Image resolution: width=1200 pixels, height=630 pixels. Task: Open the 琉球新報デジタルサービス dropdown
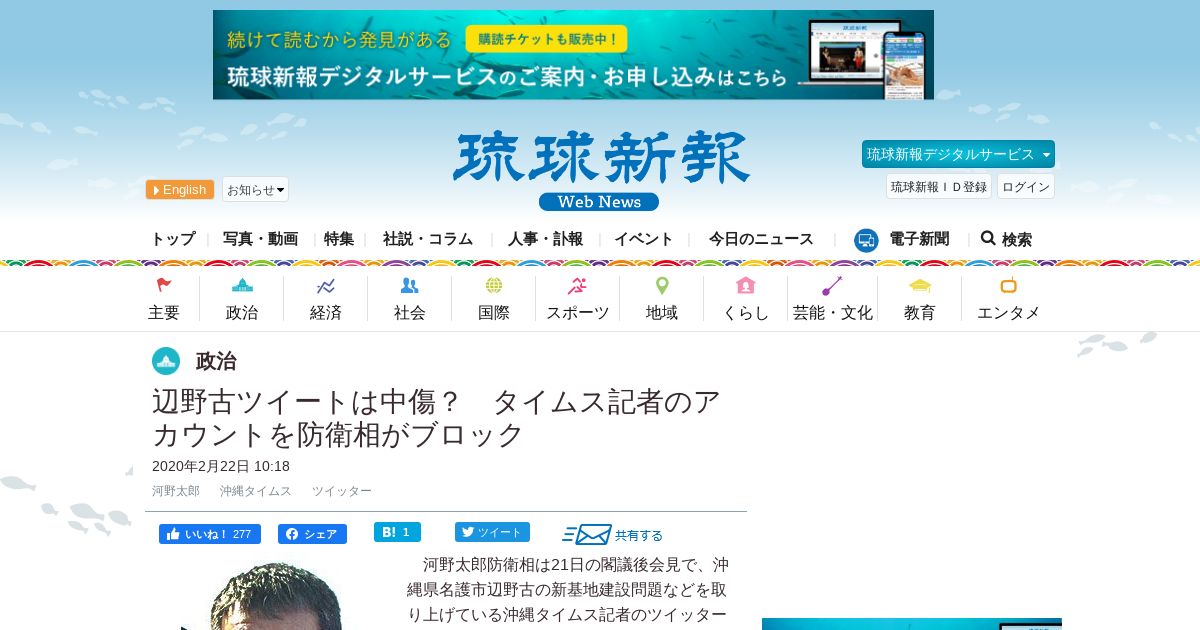tap(958, 154)
